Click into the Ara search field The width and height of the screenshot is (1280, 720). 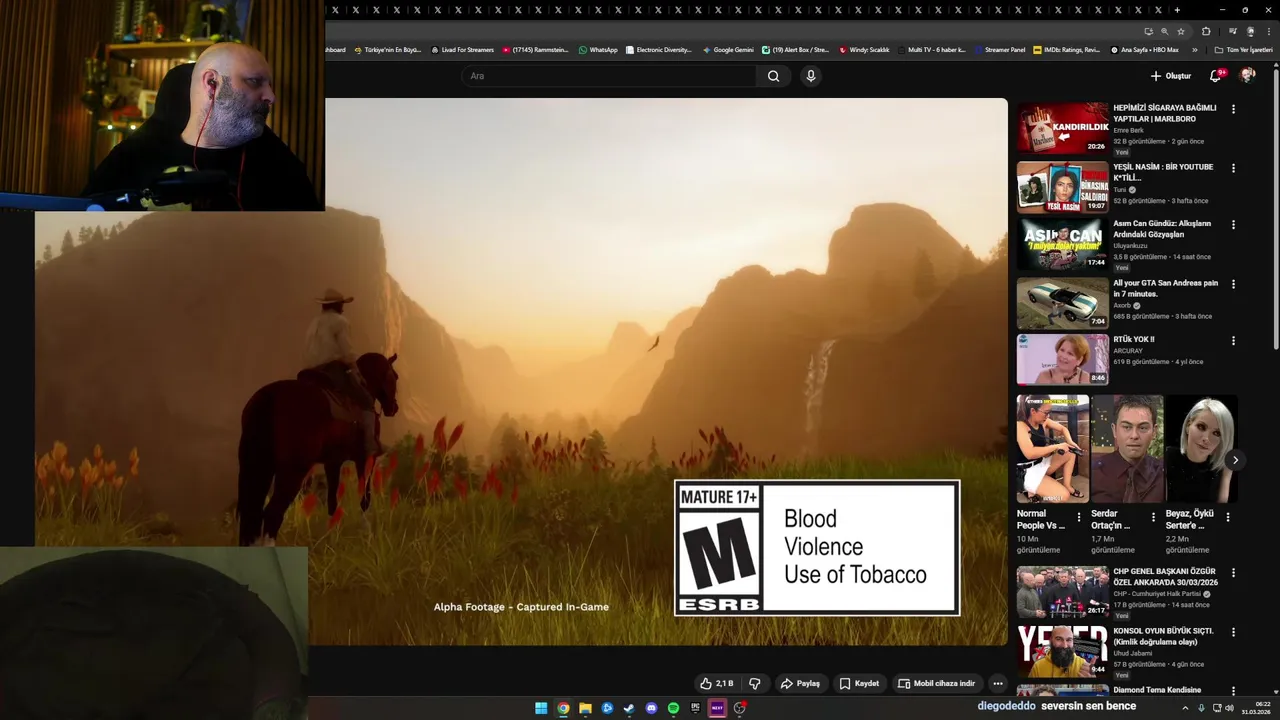tap(610, 76)
